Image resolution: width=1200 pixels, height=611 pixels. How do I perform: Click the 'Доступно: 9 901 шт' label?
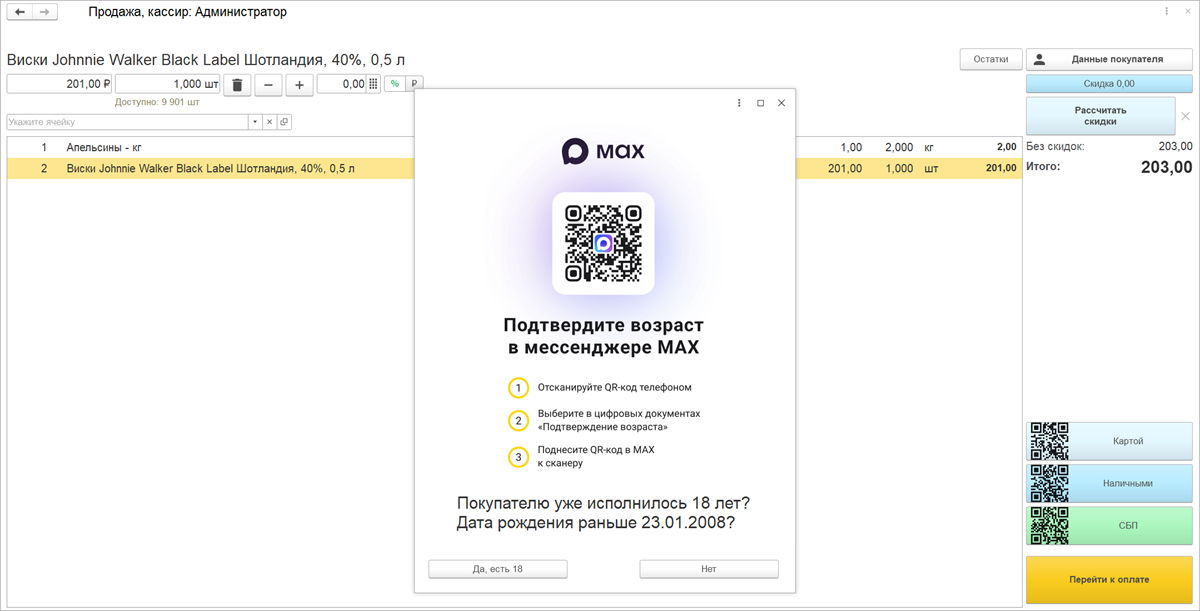coord(157,102)
